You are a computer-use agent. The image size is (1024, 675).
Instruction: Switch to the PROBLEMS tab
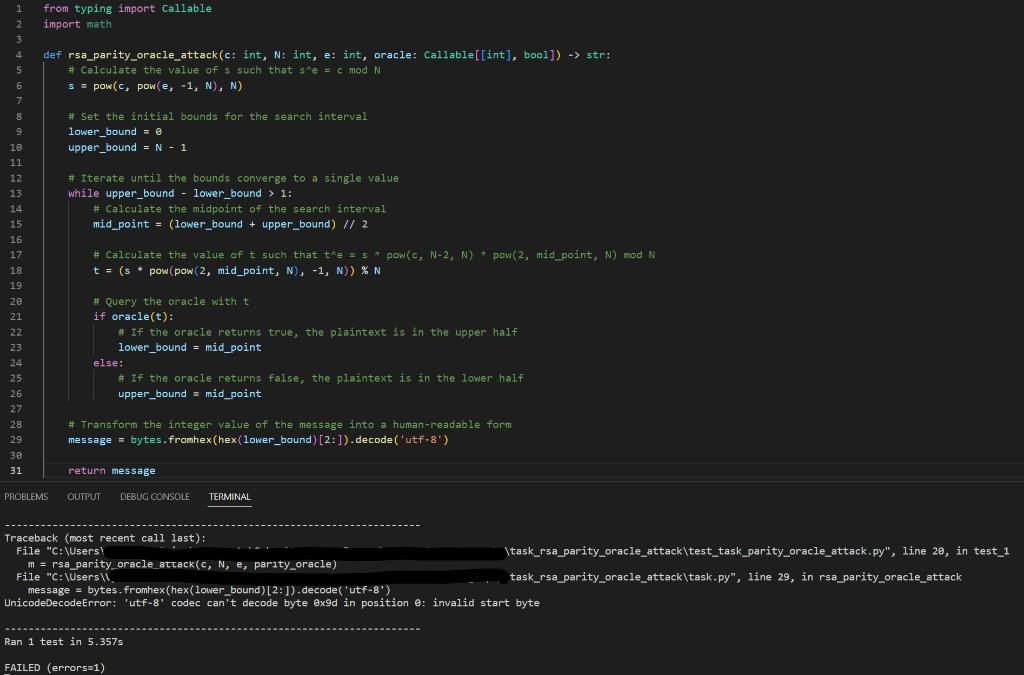coord(26,496)
